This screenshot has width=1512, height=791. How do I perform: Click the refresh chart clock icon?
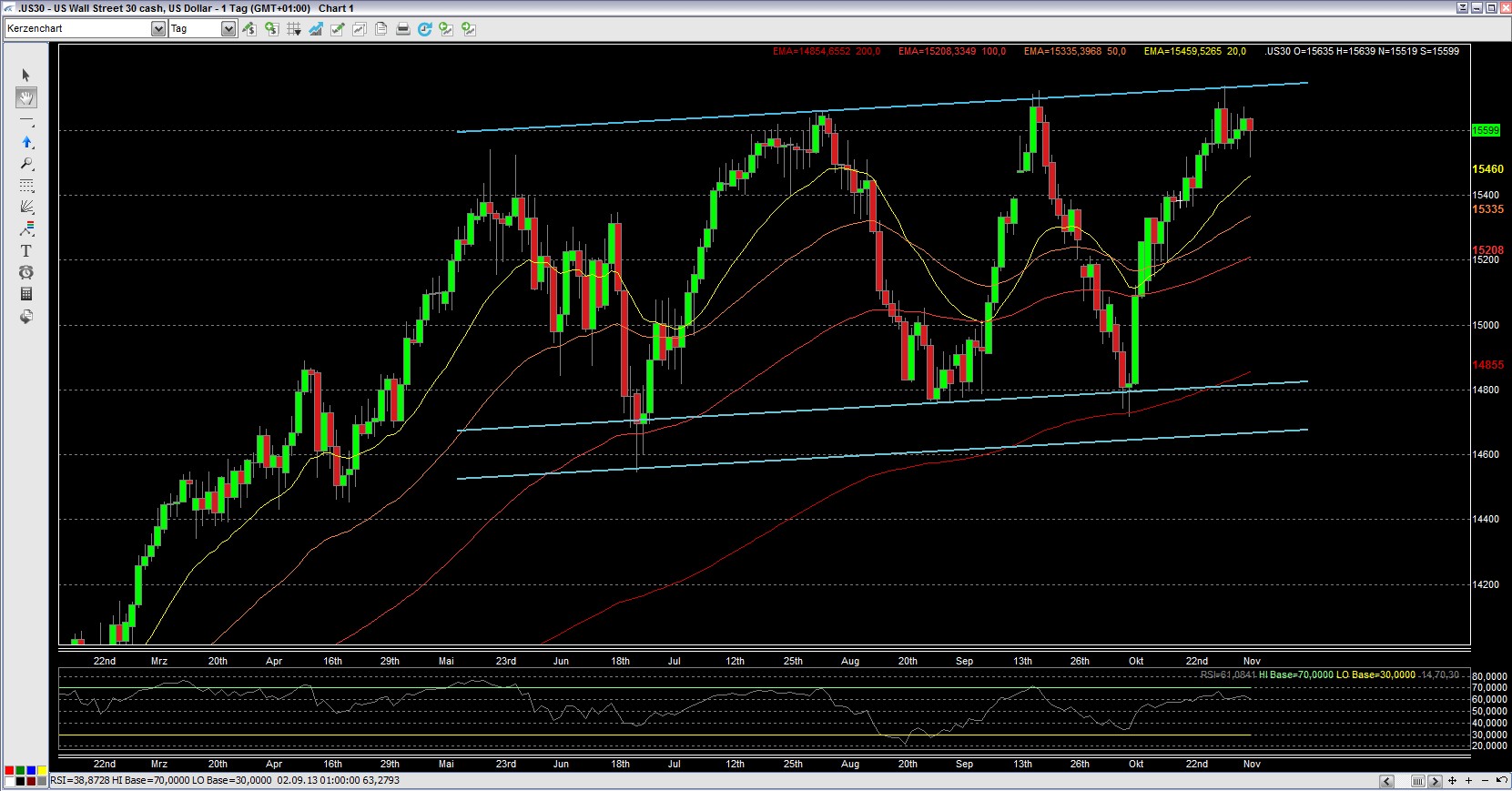coord(424,29)
